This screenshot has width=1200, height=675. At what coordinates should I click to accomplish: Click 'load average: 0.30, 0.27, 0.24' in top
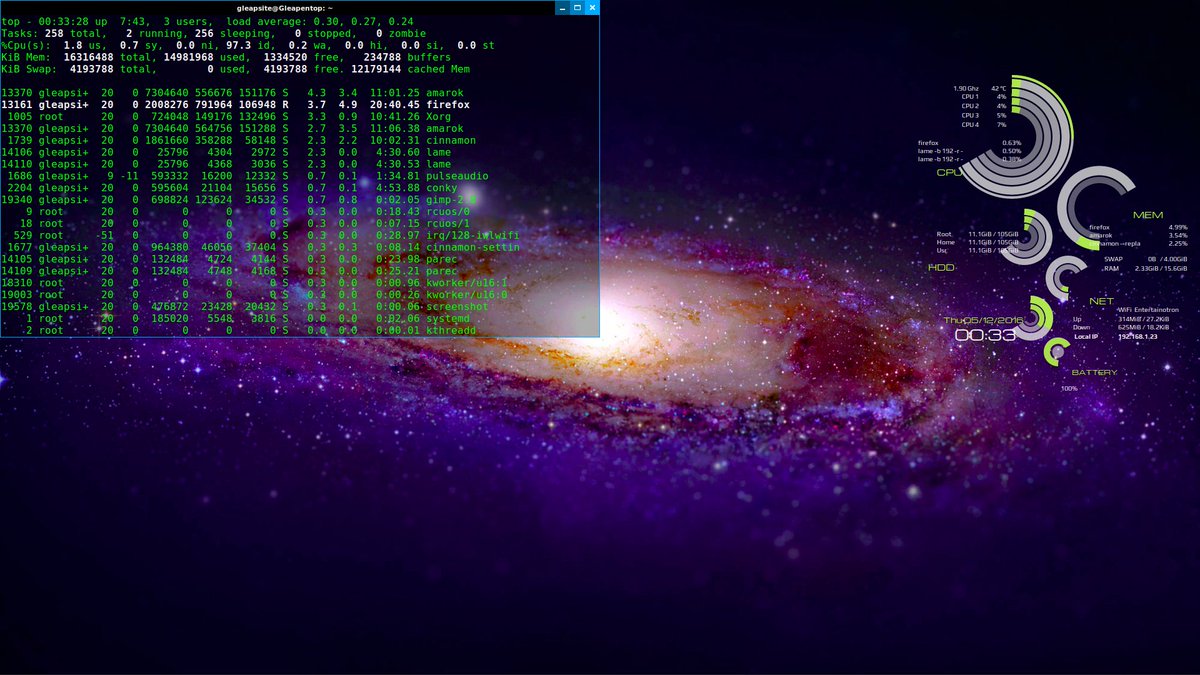pyautogui.click(x=319, y=21)
